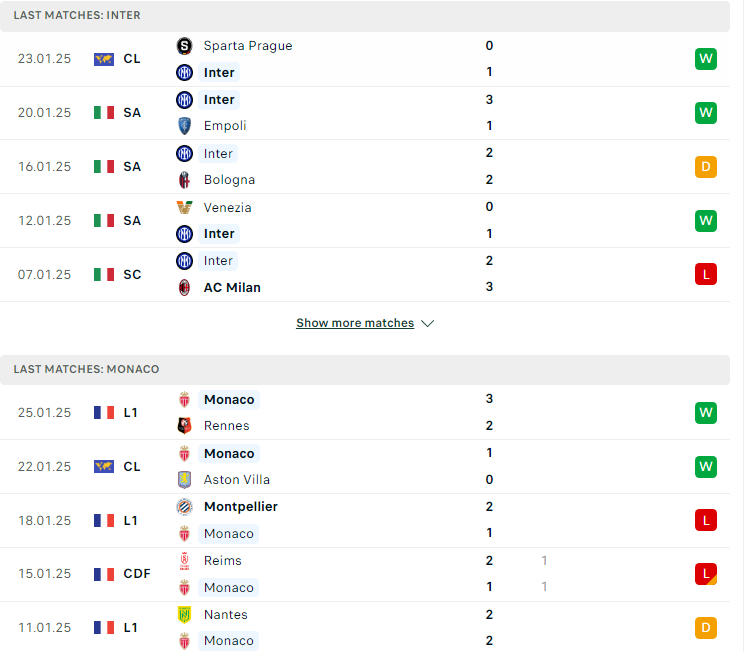This screenshot has width=744, height=652.
Task: Open the Monaco vs Rennes match row
Action: point(364,412)
